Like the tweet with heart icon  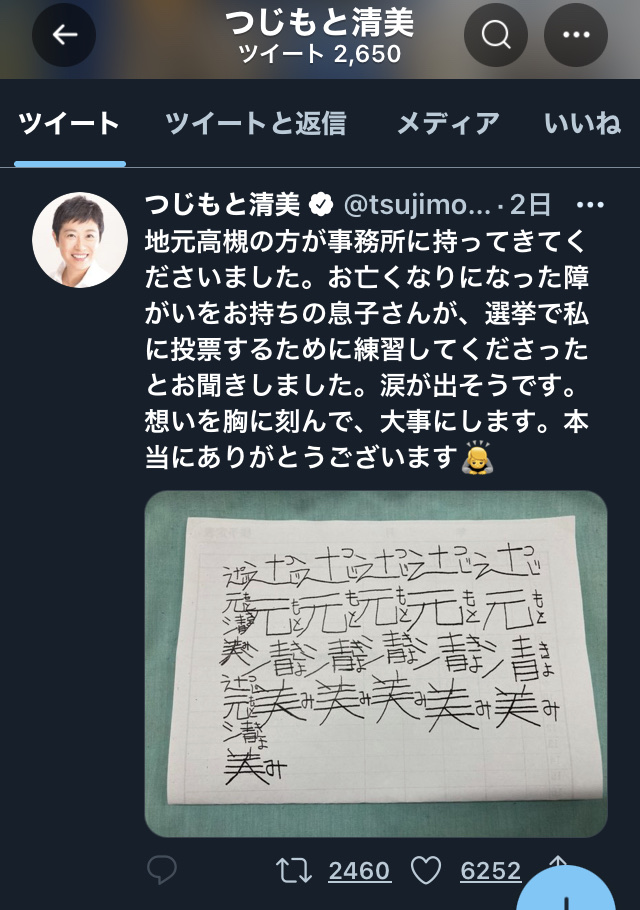pyautogui.click(x=426, y=871)
